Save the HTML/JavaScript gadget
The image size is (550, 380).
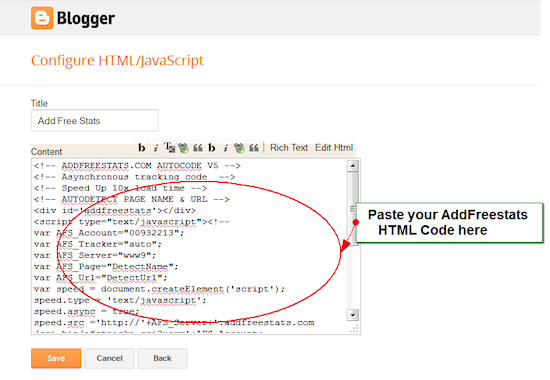click(x=56, y=358)
